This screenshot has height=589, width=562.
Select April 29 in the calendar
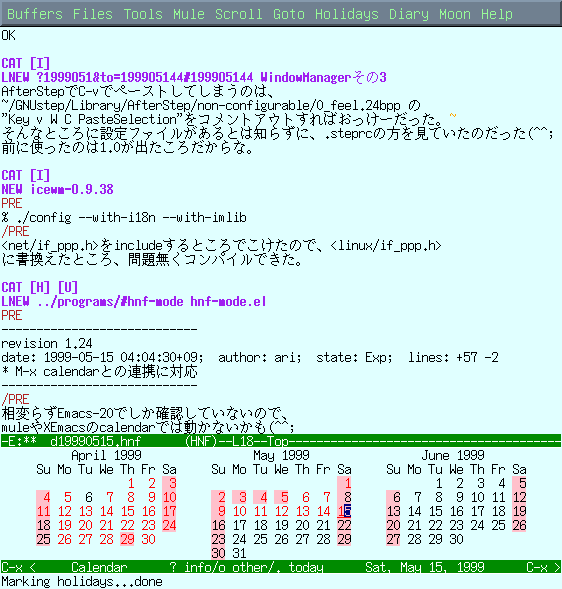(127, 539)
